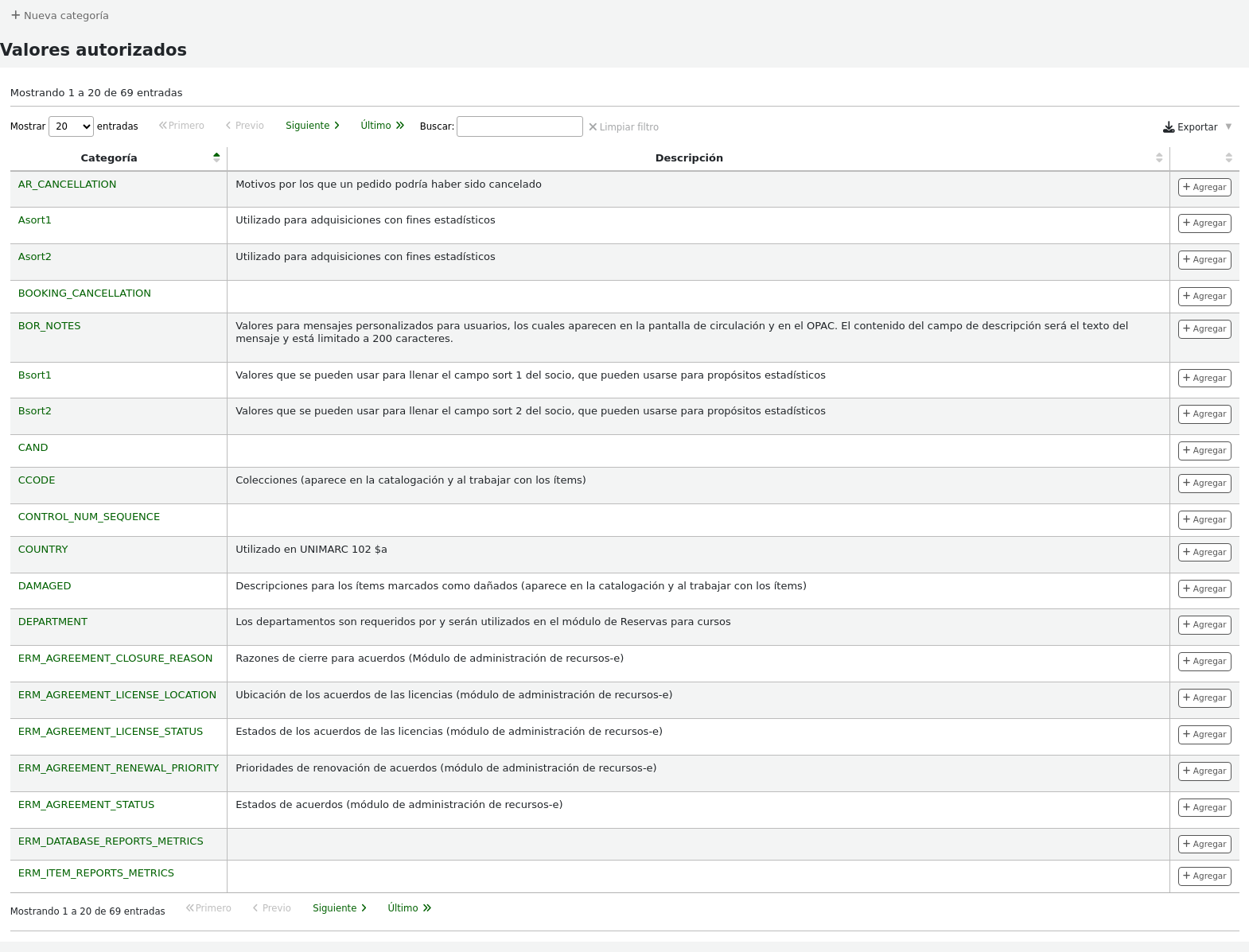Click sort arrows on the last column
Screen dimensions: 1249x952
point(1228,157)
